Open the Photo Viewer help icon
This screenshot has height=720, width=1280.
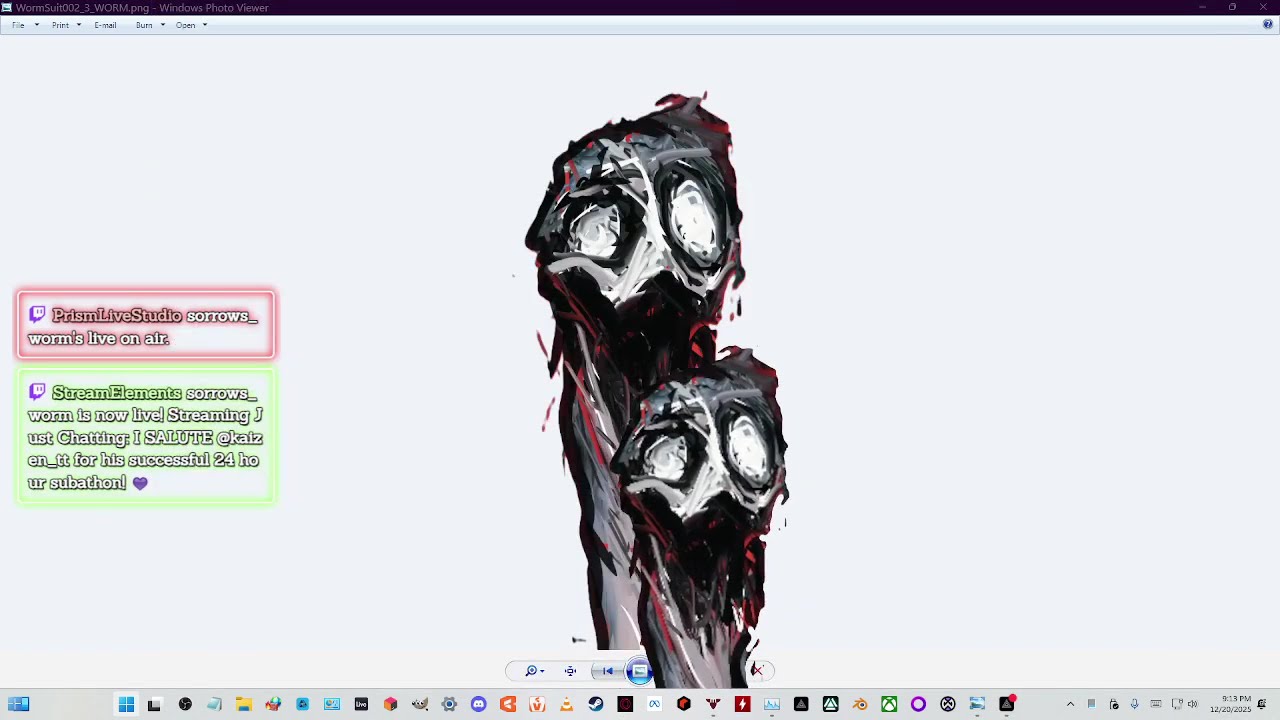point(1267,25)
